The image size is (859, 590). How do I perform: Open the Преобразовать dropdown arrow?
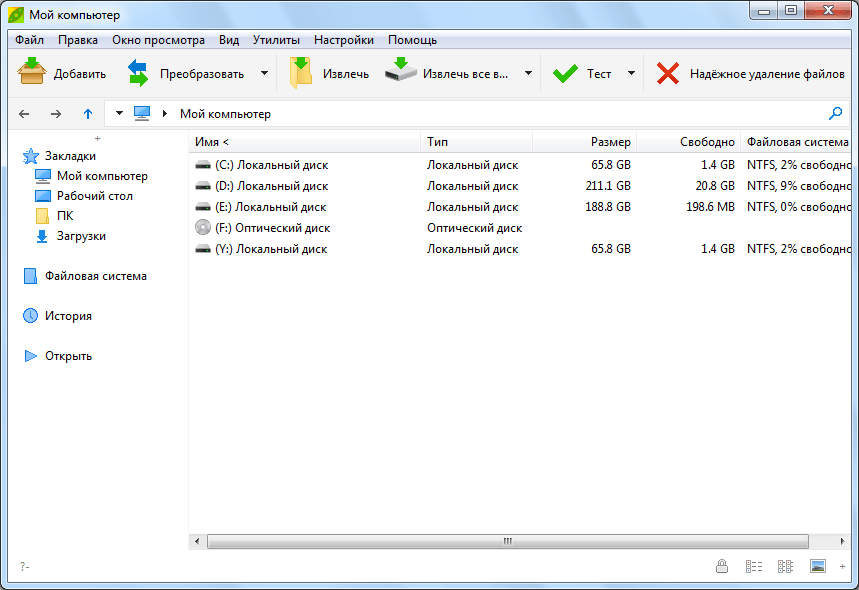(264, 73)
